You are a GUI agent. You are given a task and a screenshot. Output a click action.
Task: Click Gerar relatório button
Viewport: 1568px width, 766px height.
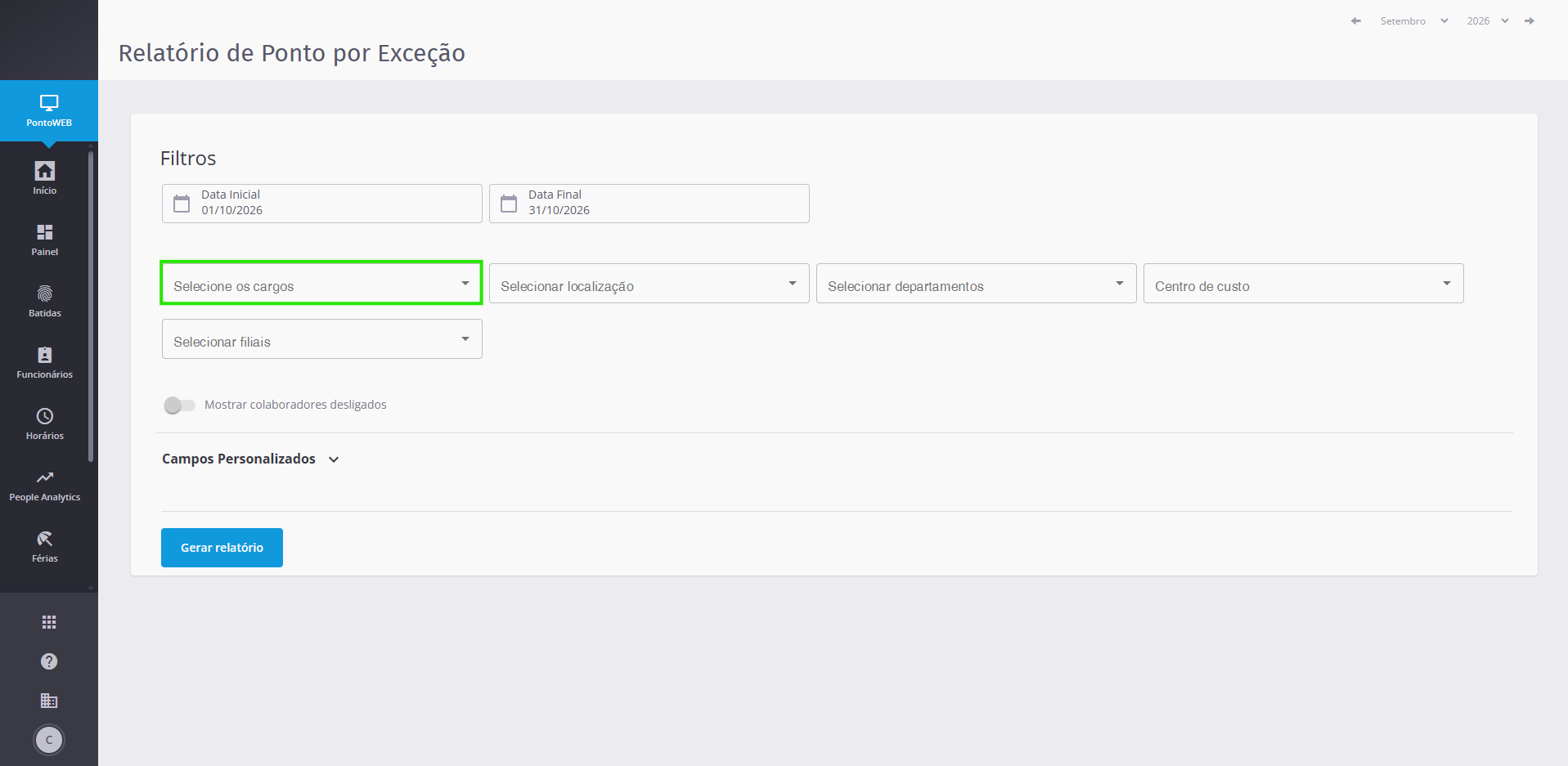pos(222,548)
